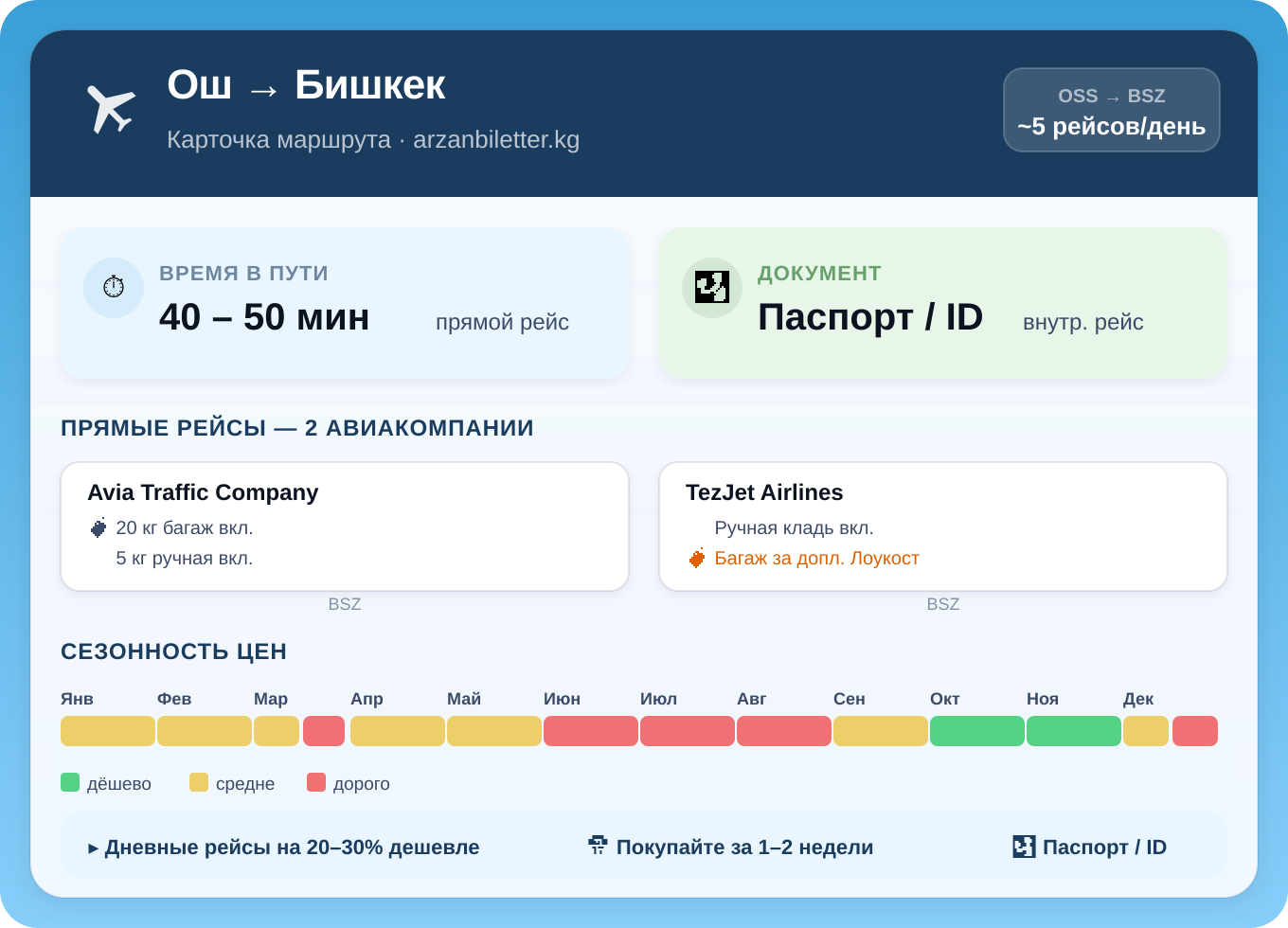Click the luggage icon for Avia Traffic Company

98,527
